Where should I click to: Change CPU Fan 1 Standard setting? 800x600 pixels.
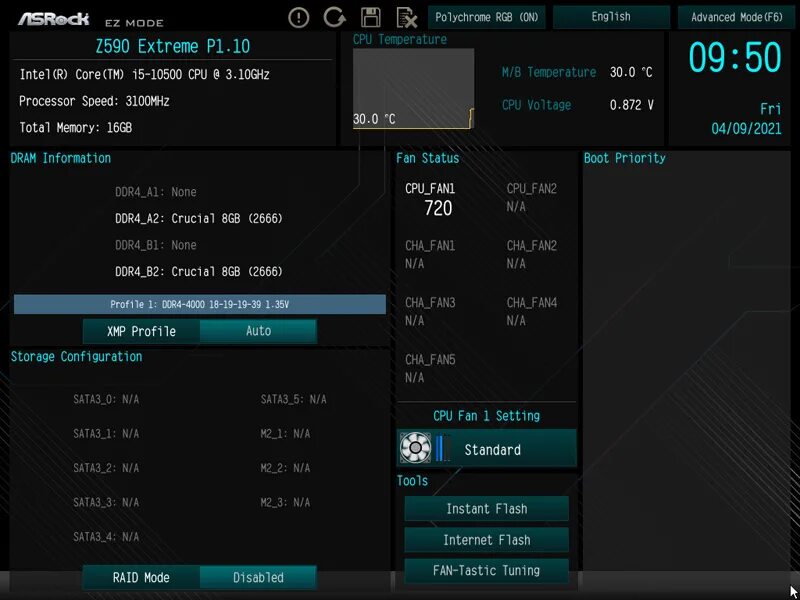[487, 448]
